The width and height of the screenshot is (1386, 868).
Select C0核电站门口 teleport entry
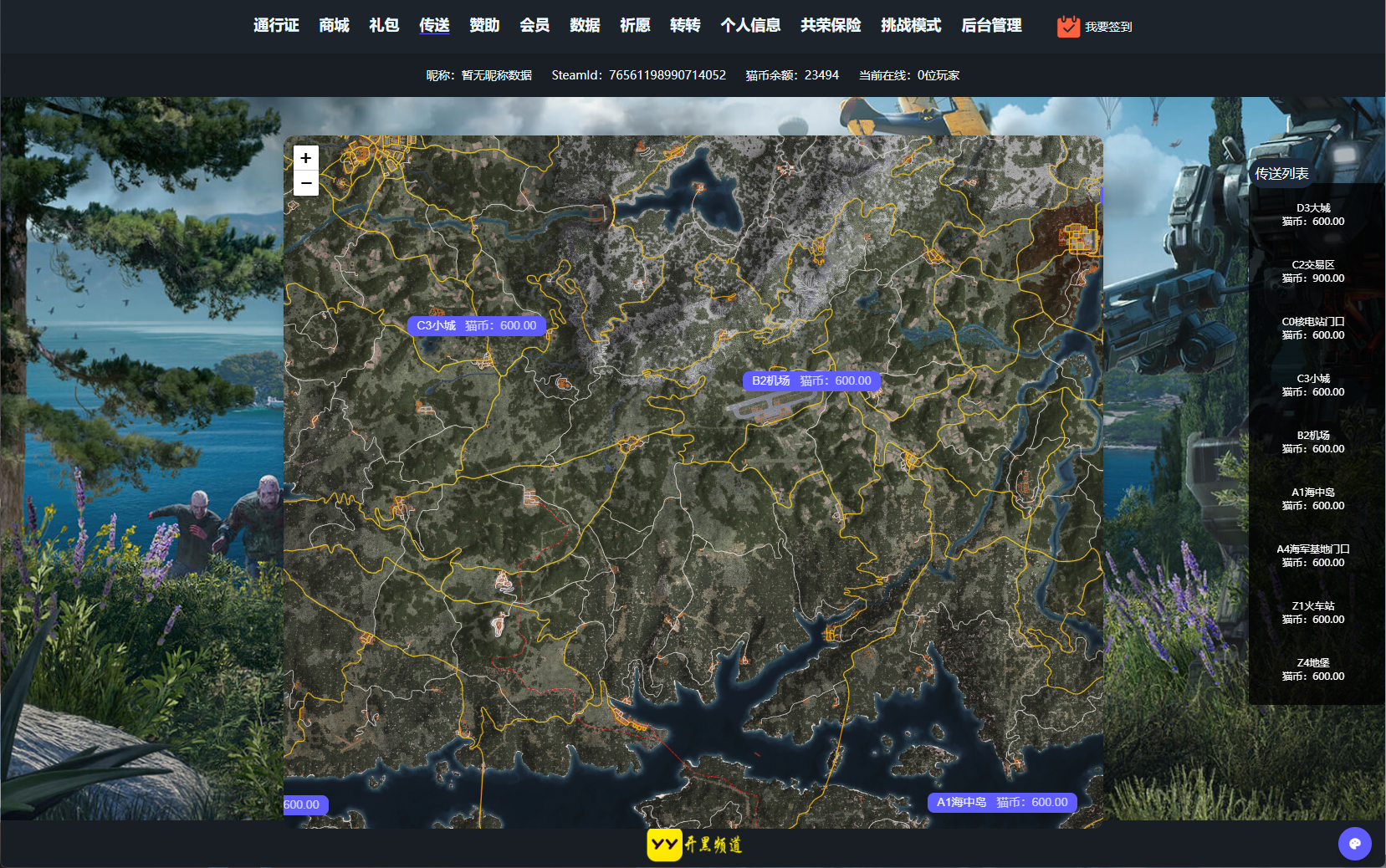click(x=1313, y=329)
